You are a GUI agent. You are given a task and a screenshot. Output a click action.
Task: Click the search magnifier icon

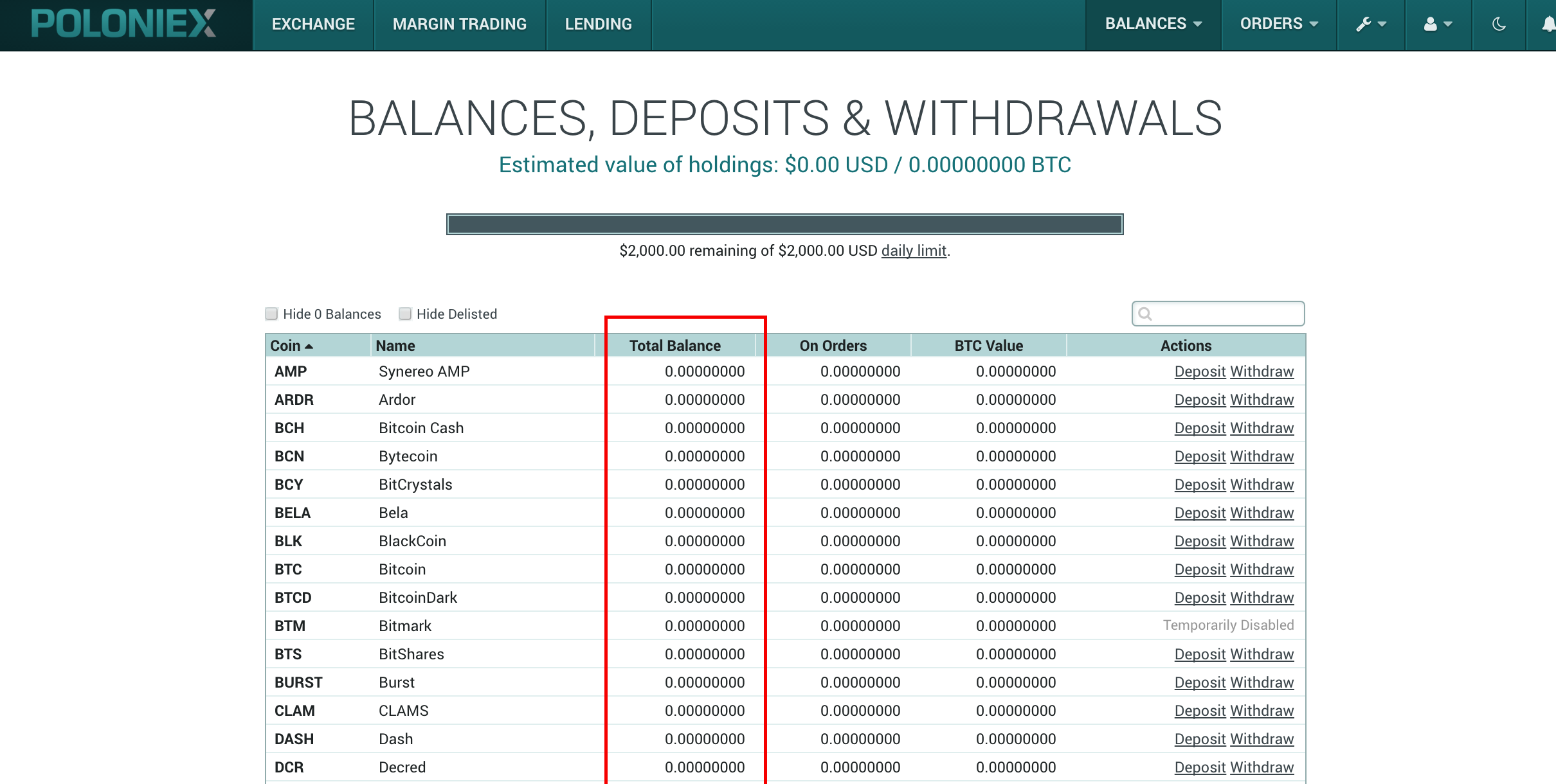[1145, 314]
